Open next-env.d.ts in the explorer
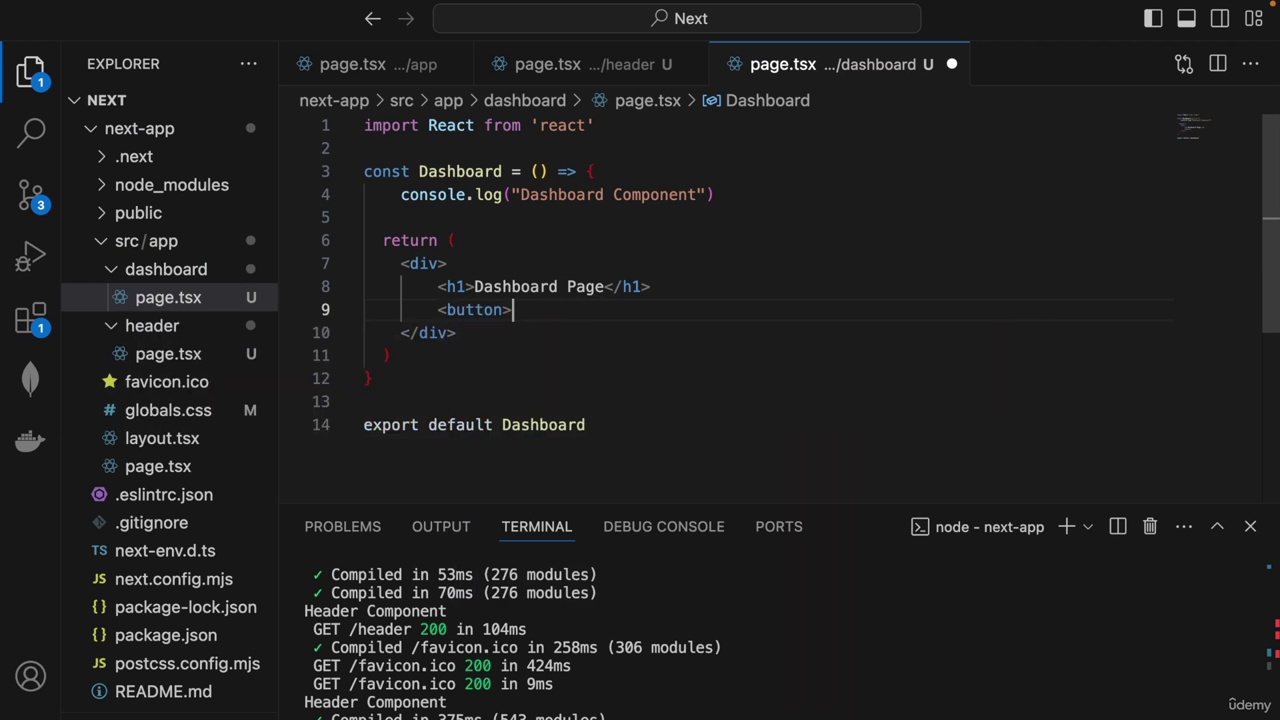 click(x=170, y=551)
